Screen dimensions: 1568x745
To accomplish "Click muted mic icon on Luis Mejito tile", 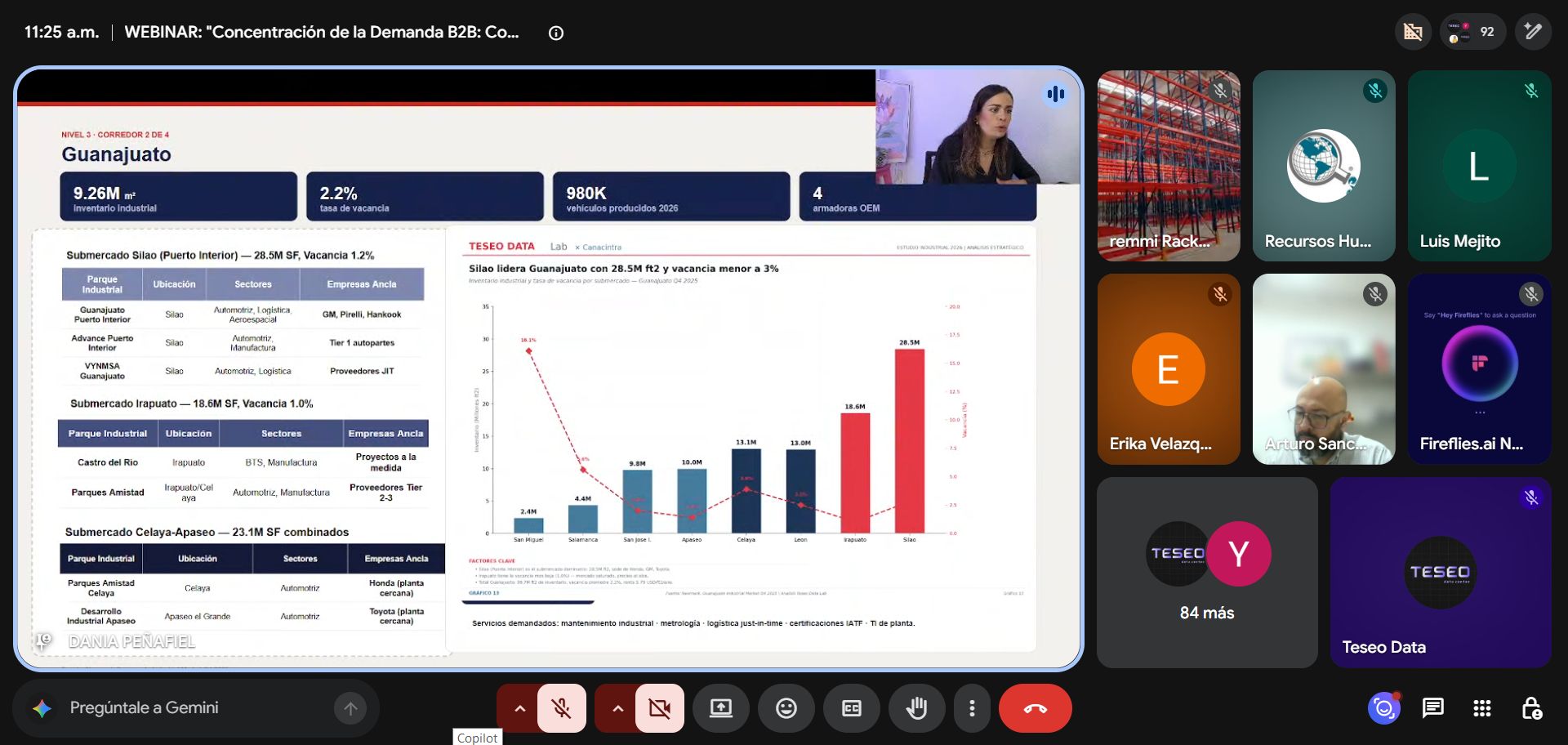I will pos(1531,91).
